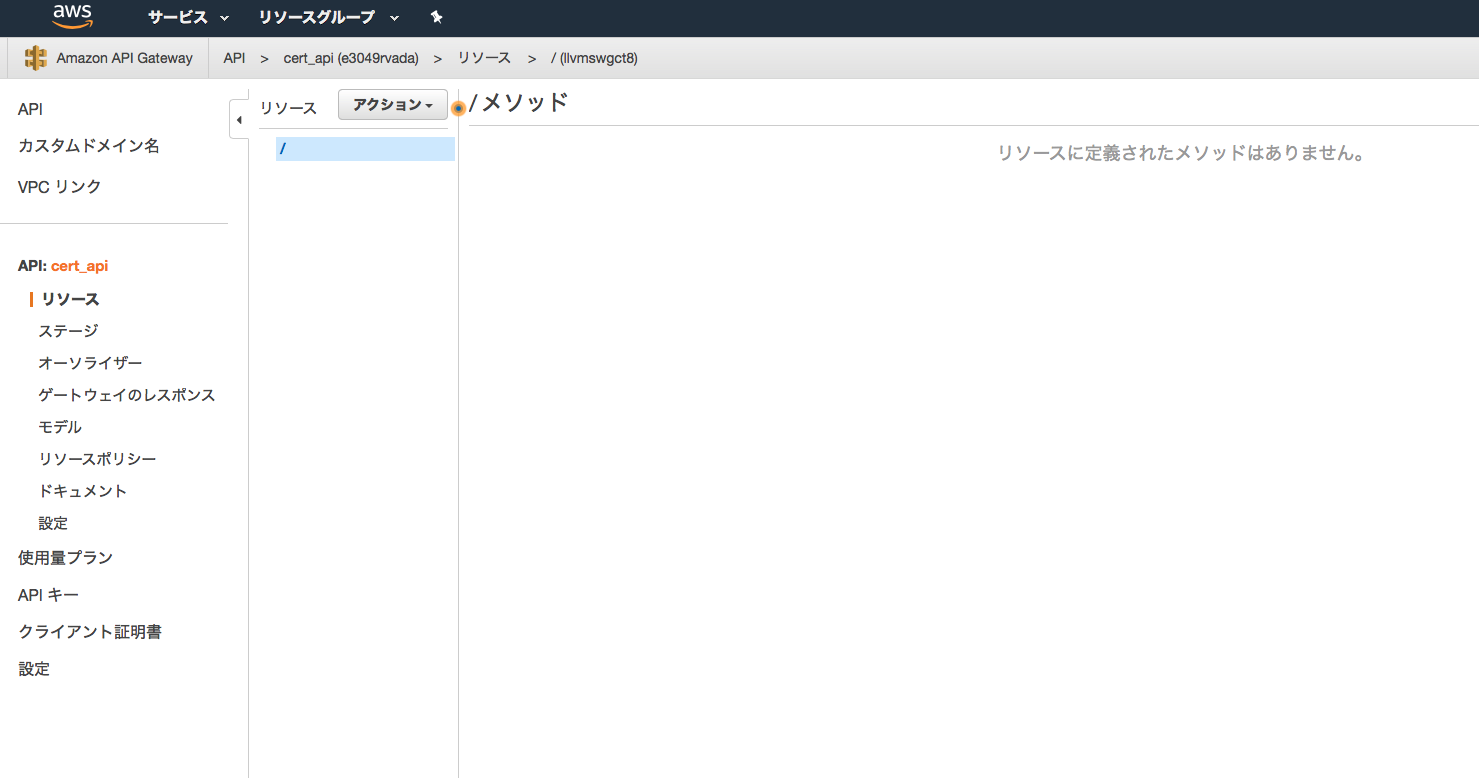This screenshot has height=778, width=1479.
Task: Click the リソース panel heading text
Action: coord(288,108)
